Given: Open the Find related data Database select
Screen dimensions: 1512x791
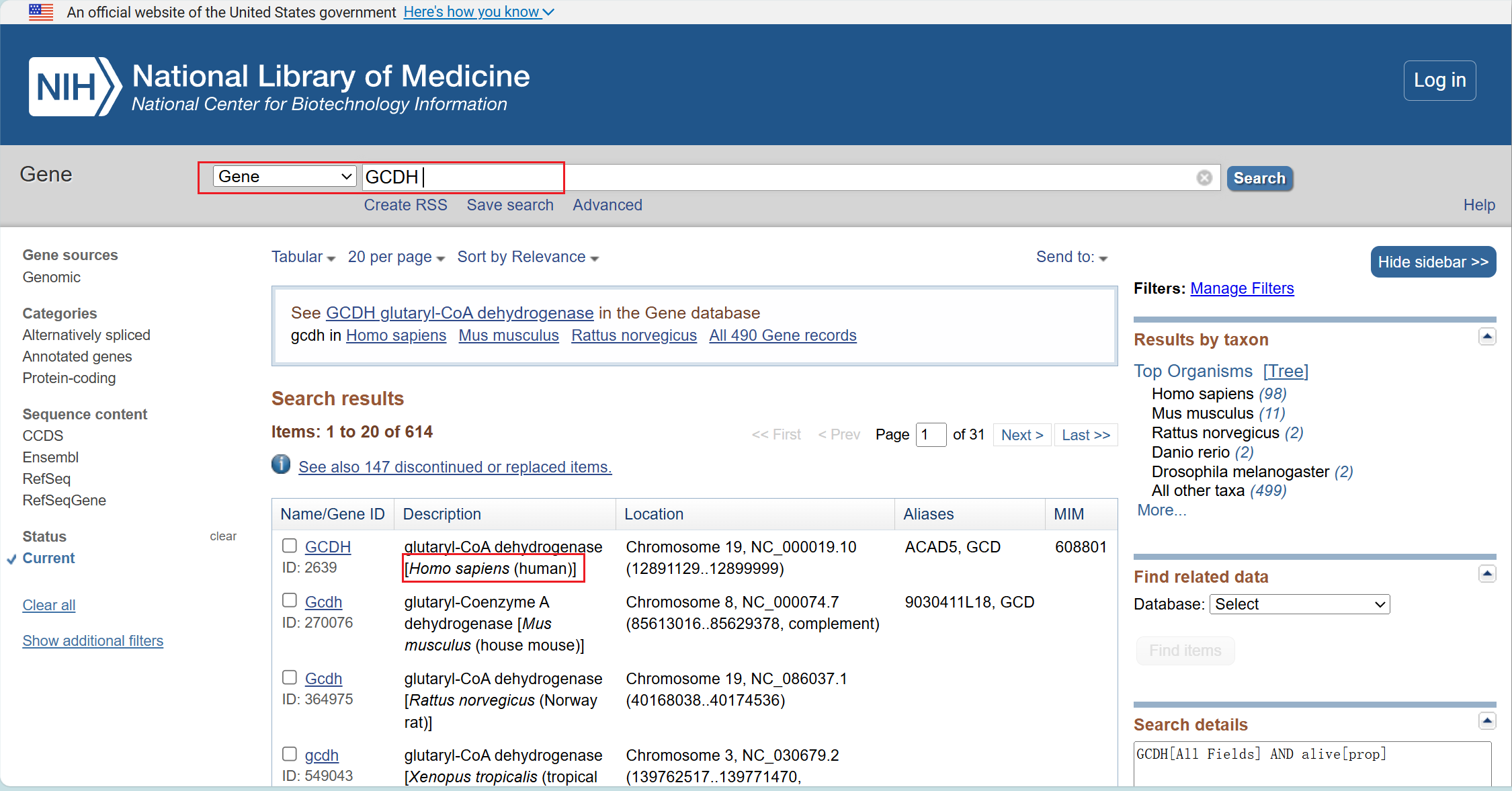Looking at the screenshot, I should point(1299,604).
